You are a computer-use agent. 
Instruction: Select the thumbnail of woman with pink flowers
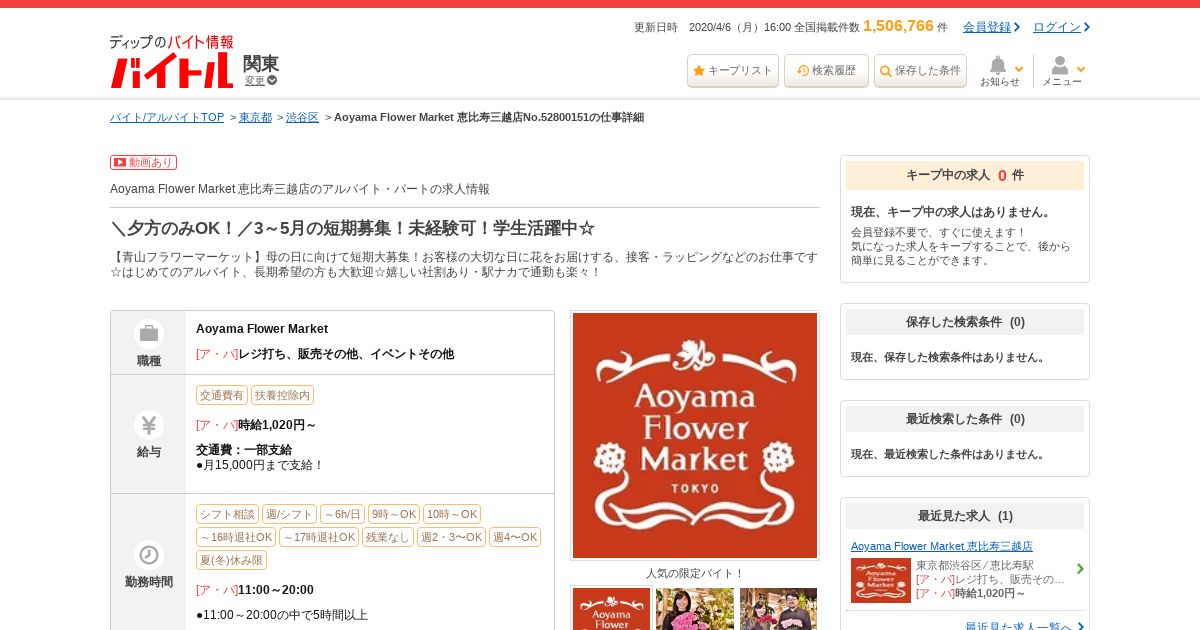pyautogui.click(x=695, y=608)
